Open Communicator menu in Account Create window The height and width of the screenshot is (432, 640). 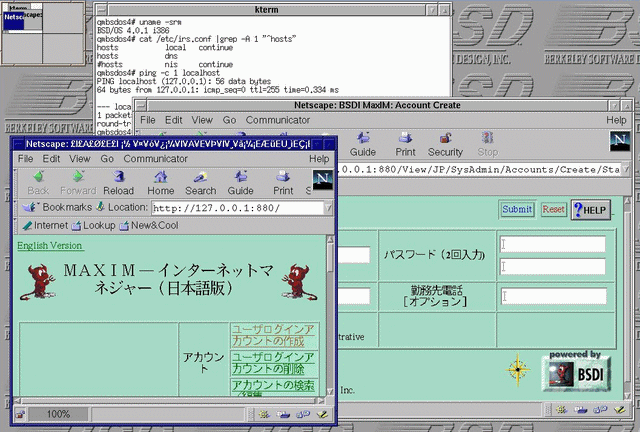coord(278,120)
